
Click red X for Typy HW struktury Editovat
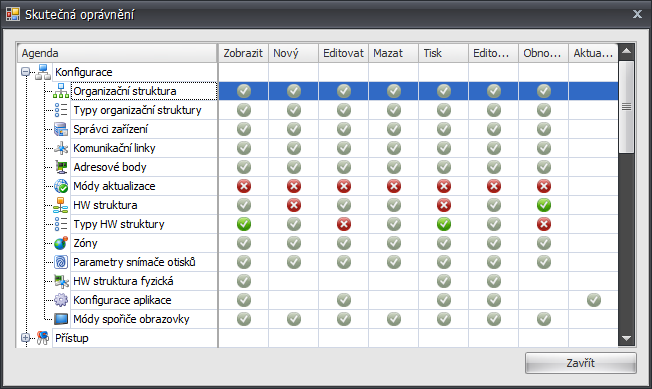[344, 224]
